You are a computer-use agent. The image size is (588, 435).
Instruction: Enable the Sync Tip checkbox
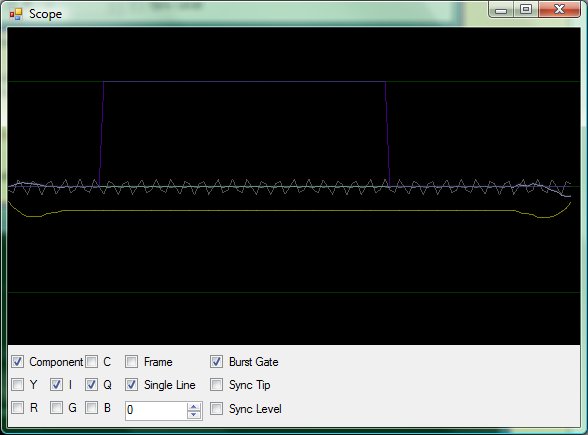click(x=216, y=385)
